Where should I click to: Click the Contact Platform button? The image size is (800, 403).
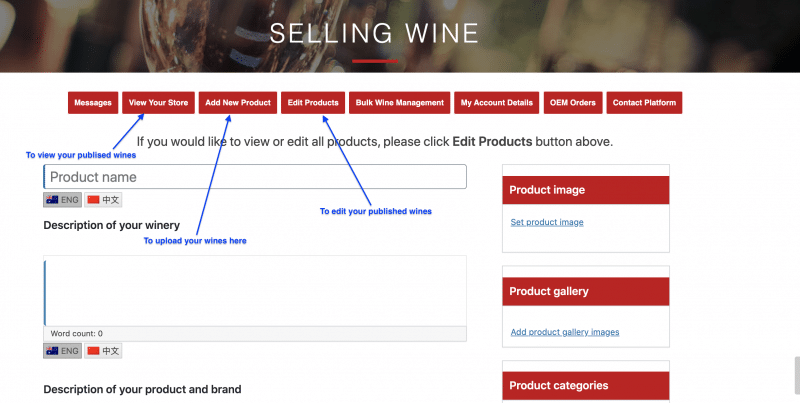pos(644,103)
